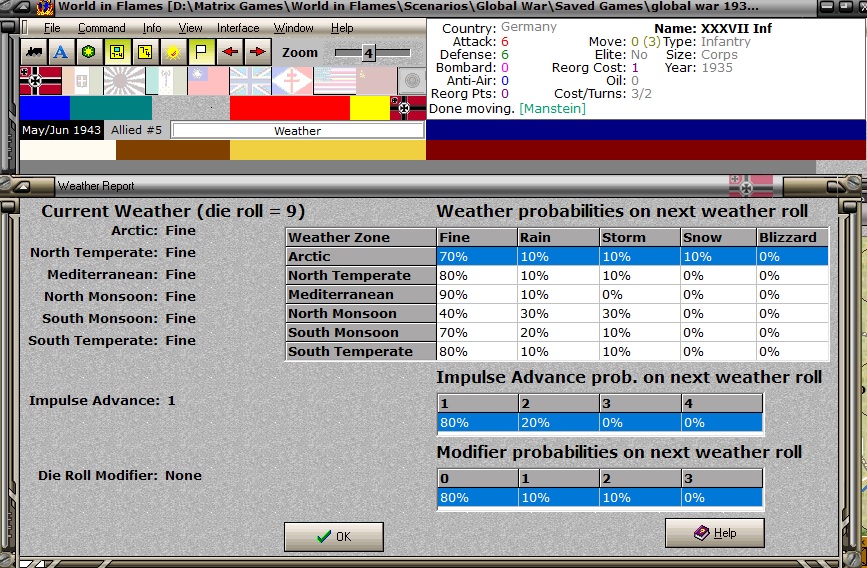Select the Free France cross of Lorraine flag
Image resolution: width=867 pixels, height=568 pixels.
(x=292, y=81)
